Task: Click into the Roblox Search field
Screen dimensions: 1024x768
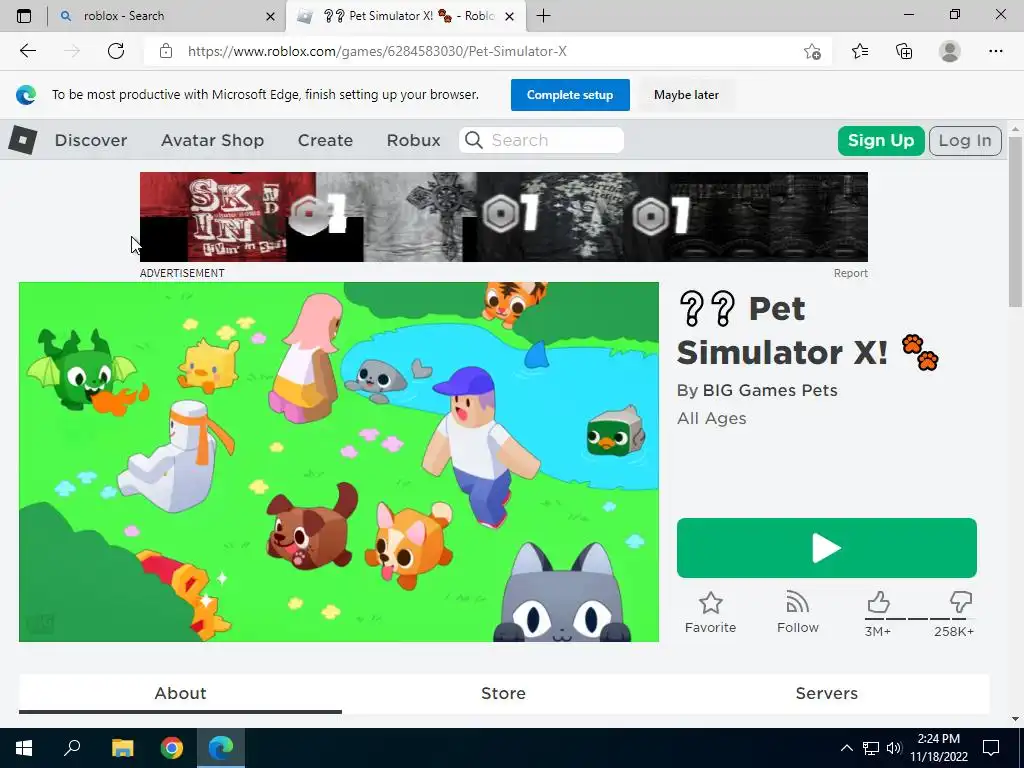Action: [x=541, y=140]
